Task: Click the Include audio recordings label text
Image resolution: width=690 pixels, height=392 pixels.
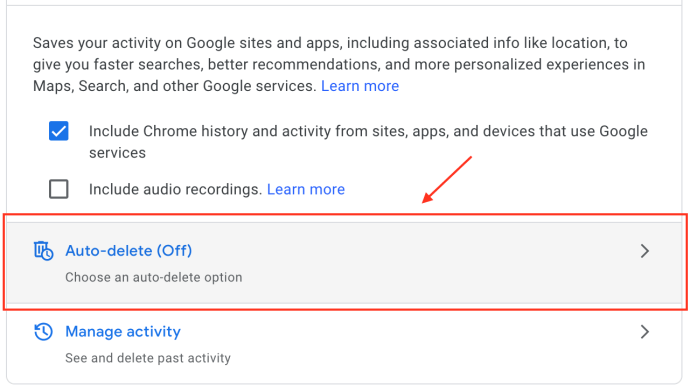Action: 176,189
